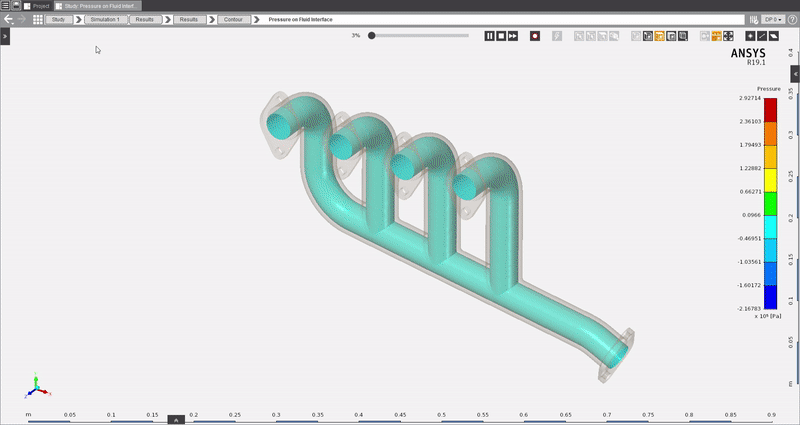Expand the chevron between Study and Simulation 1

[x=79, y=19]
